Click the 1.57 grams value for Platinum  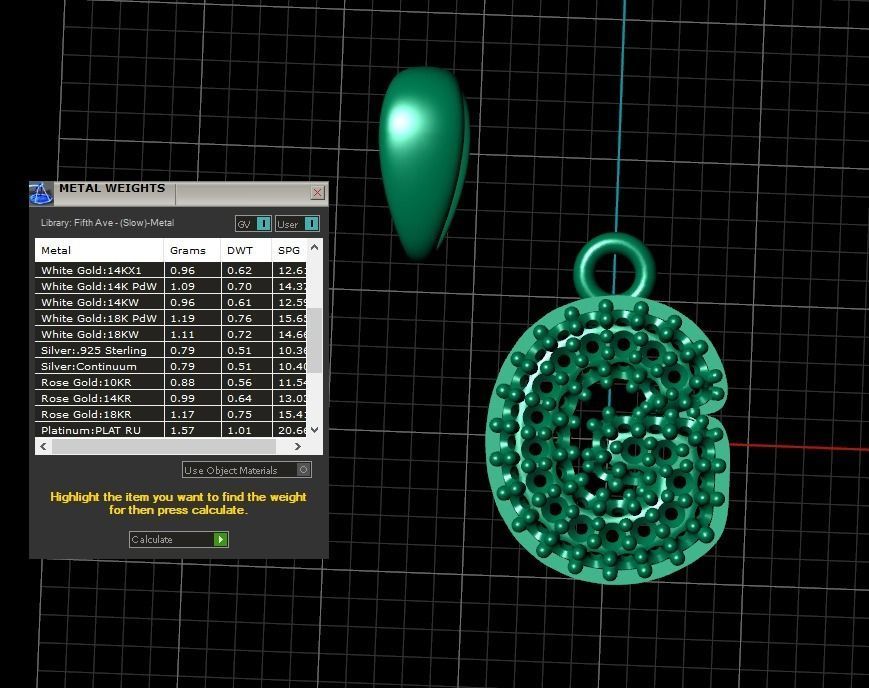point(182,431)
